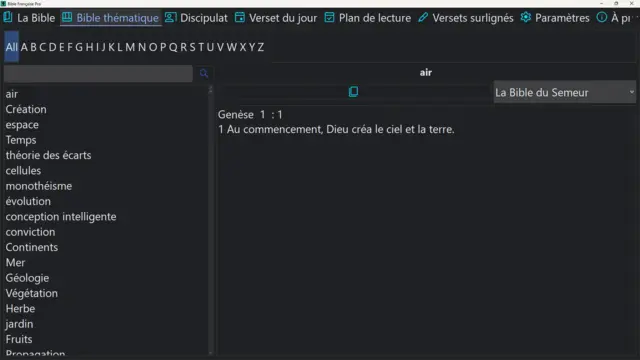Switch to Bible thématique tab
Screen dimensions: 640x360
[x=110, y=18]
